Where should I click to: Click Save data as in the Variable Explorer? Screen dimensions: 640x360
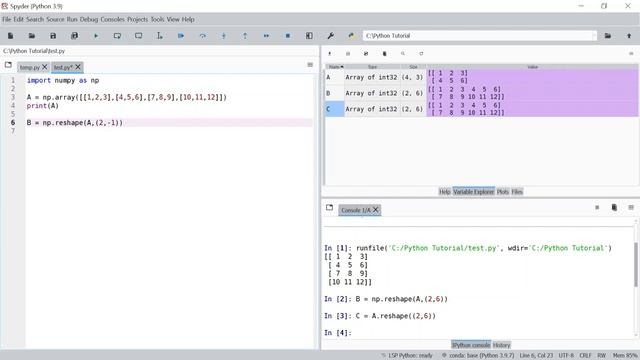[x=366, y=53]
